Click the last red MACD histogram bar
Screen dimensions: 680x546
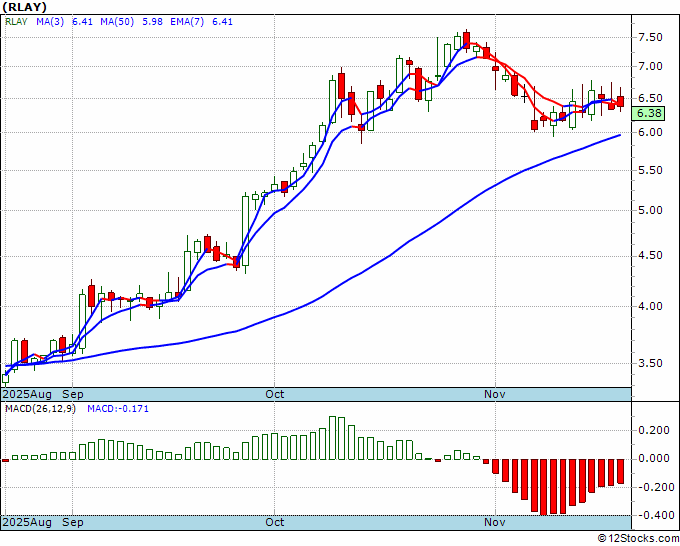pyautogui.click(x=621, y=471)
